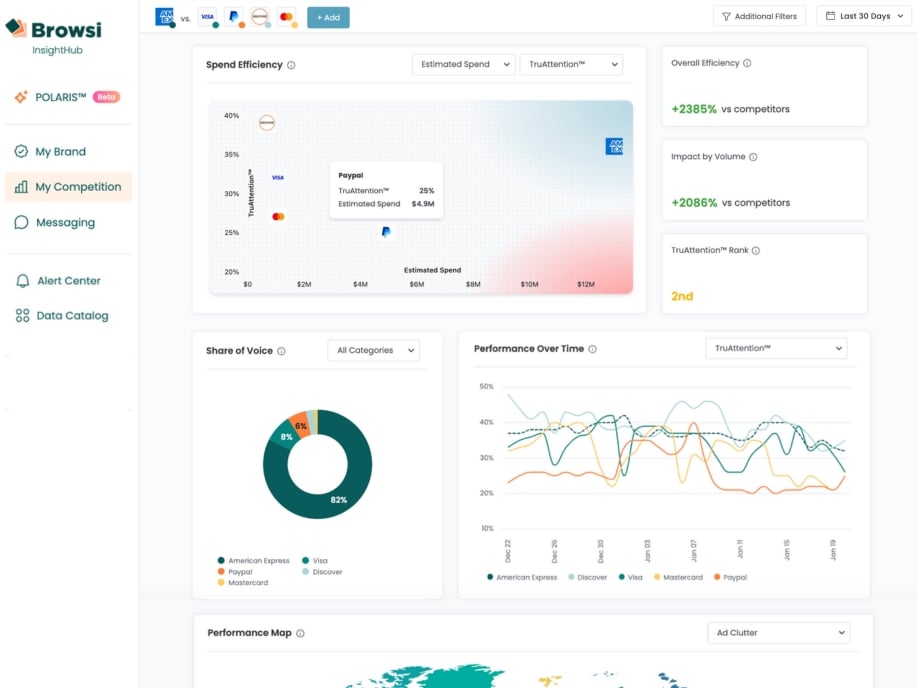The height and width of the screenshot is (688, 917).
Task: Click the Performance Map info icon
Action: tap(300, 633)
